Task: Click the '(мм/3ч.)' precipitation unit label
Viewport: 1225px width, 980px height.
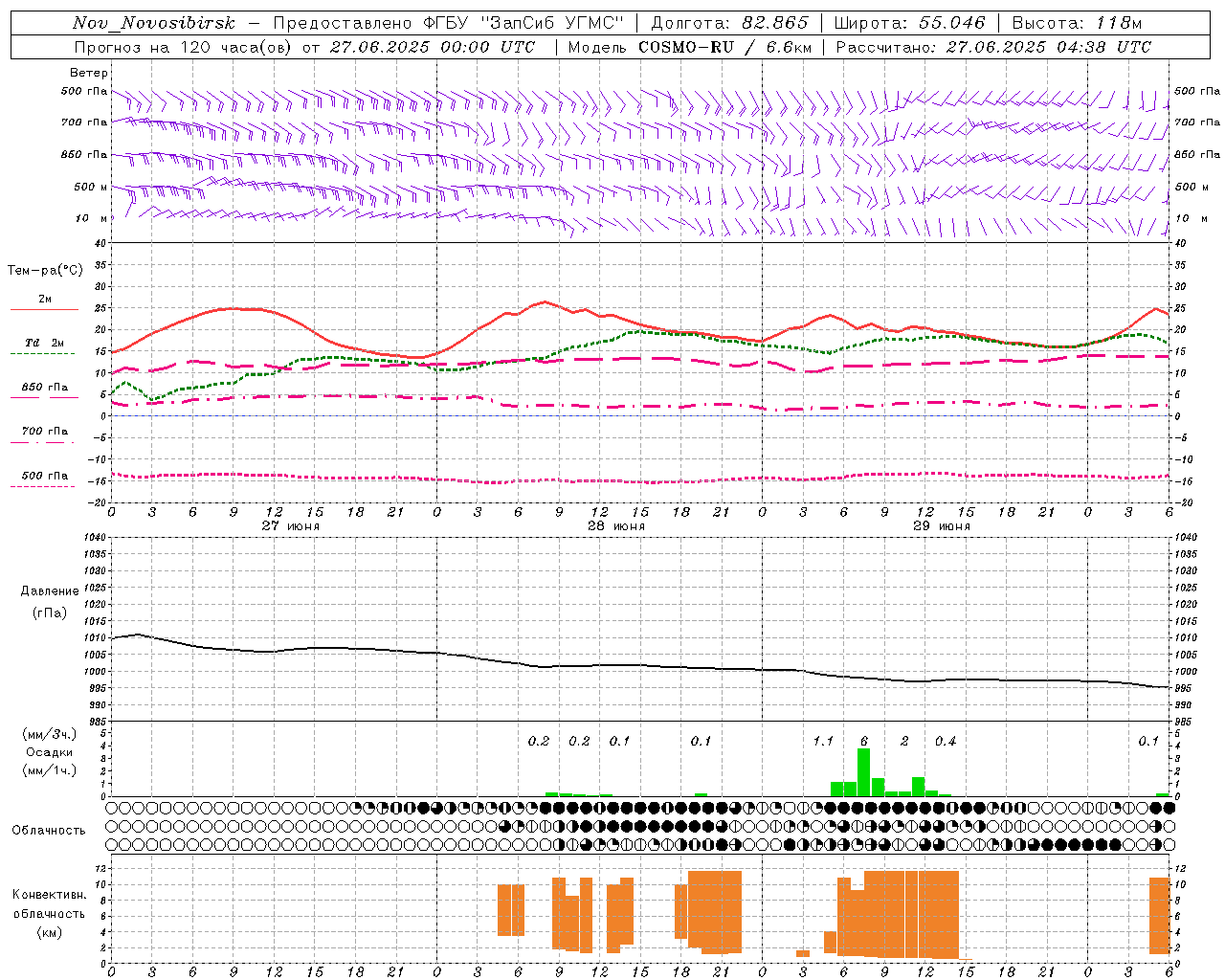Action: [x=50, y=734]
